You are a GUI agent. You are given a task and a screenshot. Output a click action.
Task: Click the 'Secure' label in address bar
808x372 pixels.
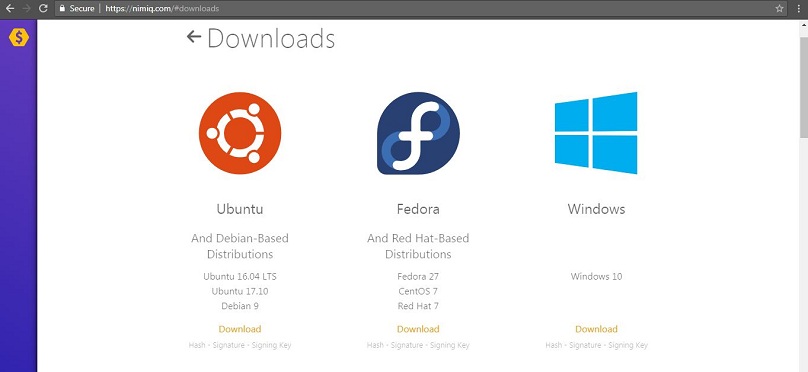pos(82,8)
